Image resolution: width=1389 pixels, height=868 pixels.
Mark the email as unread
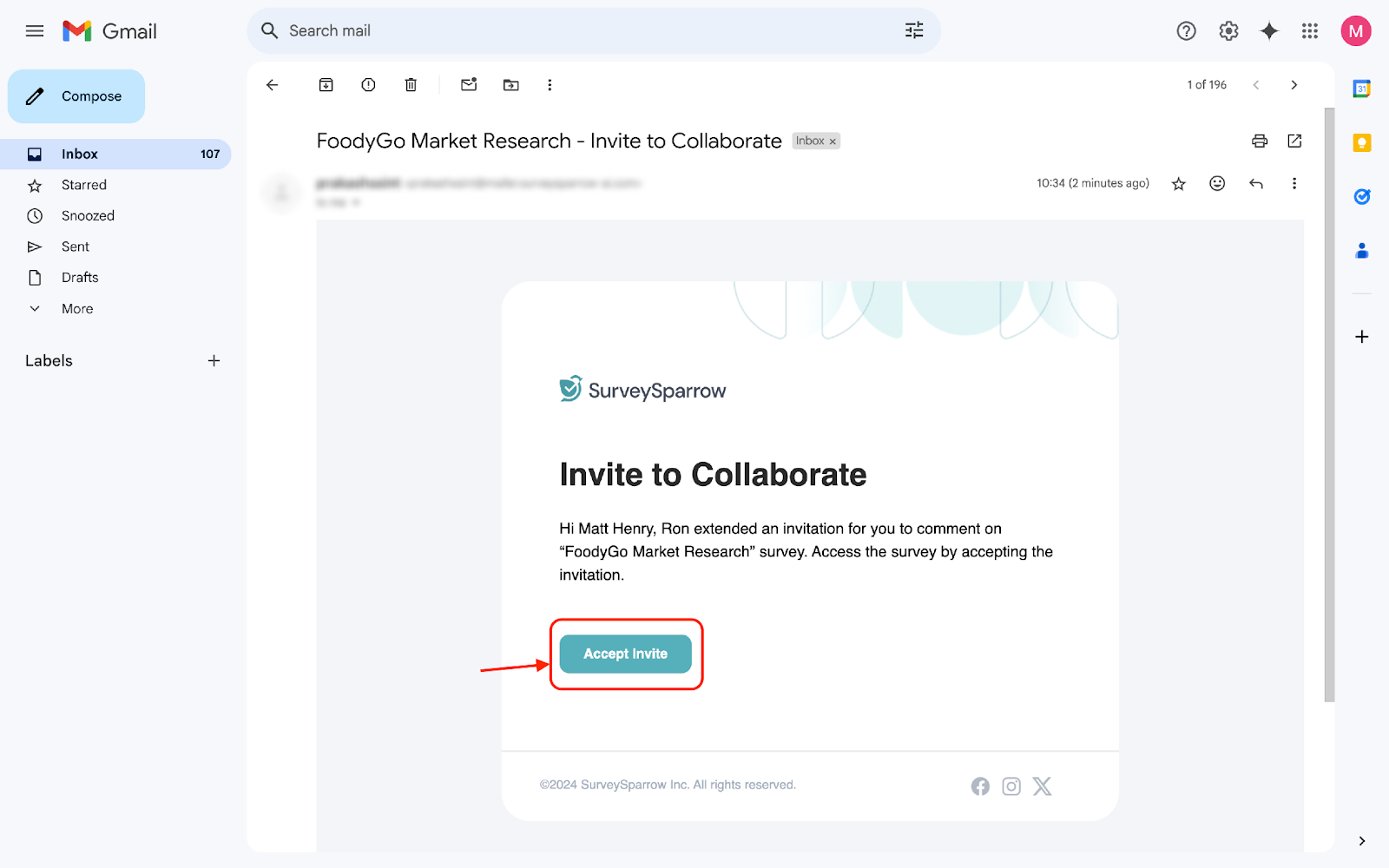point(469,85)
